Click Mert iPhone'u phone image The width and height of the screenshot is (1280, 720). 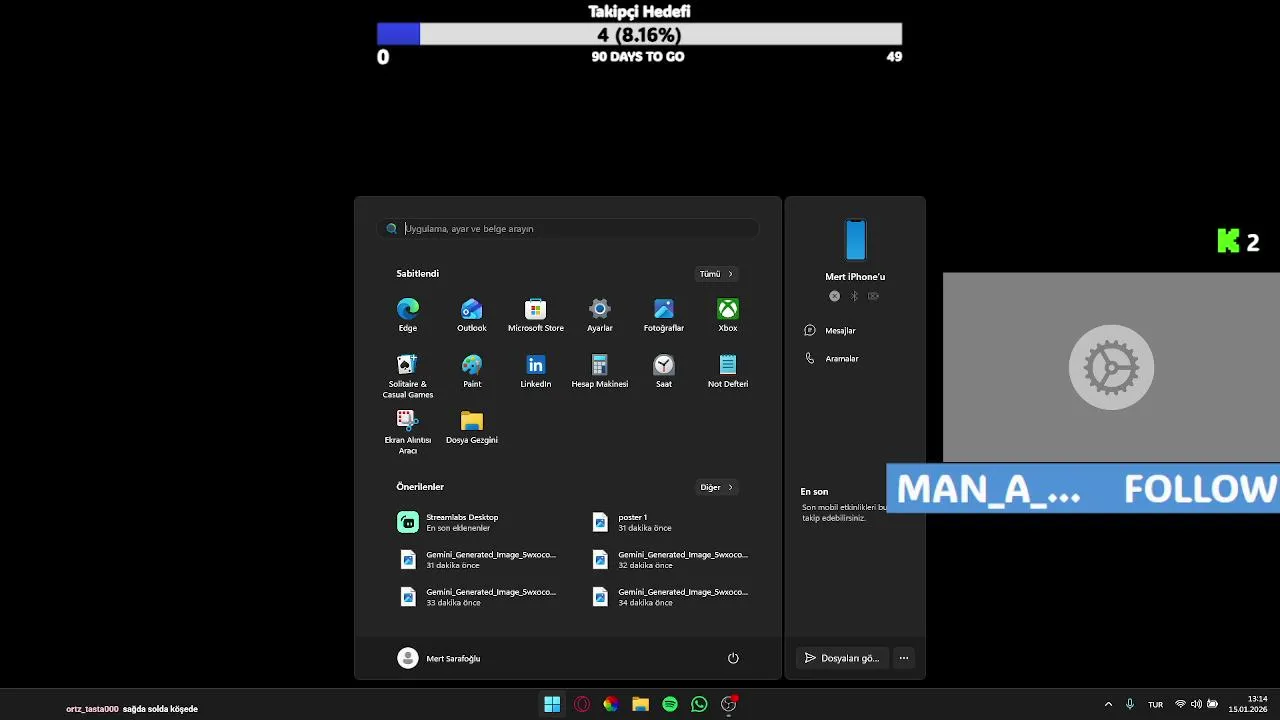(x=855, y=239)
